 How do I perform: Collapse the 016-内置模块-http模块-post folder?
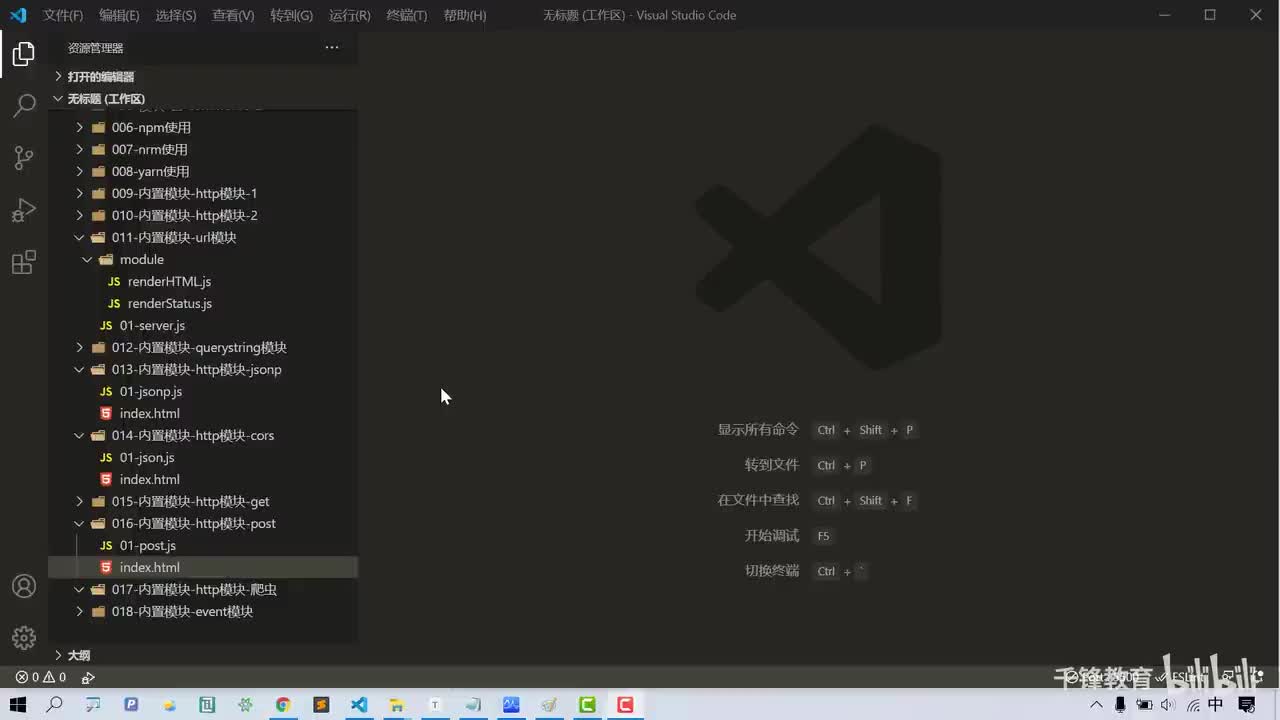[x=203, y=523]
